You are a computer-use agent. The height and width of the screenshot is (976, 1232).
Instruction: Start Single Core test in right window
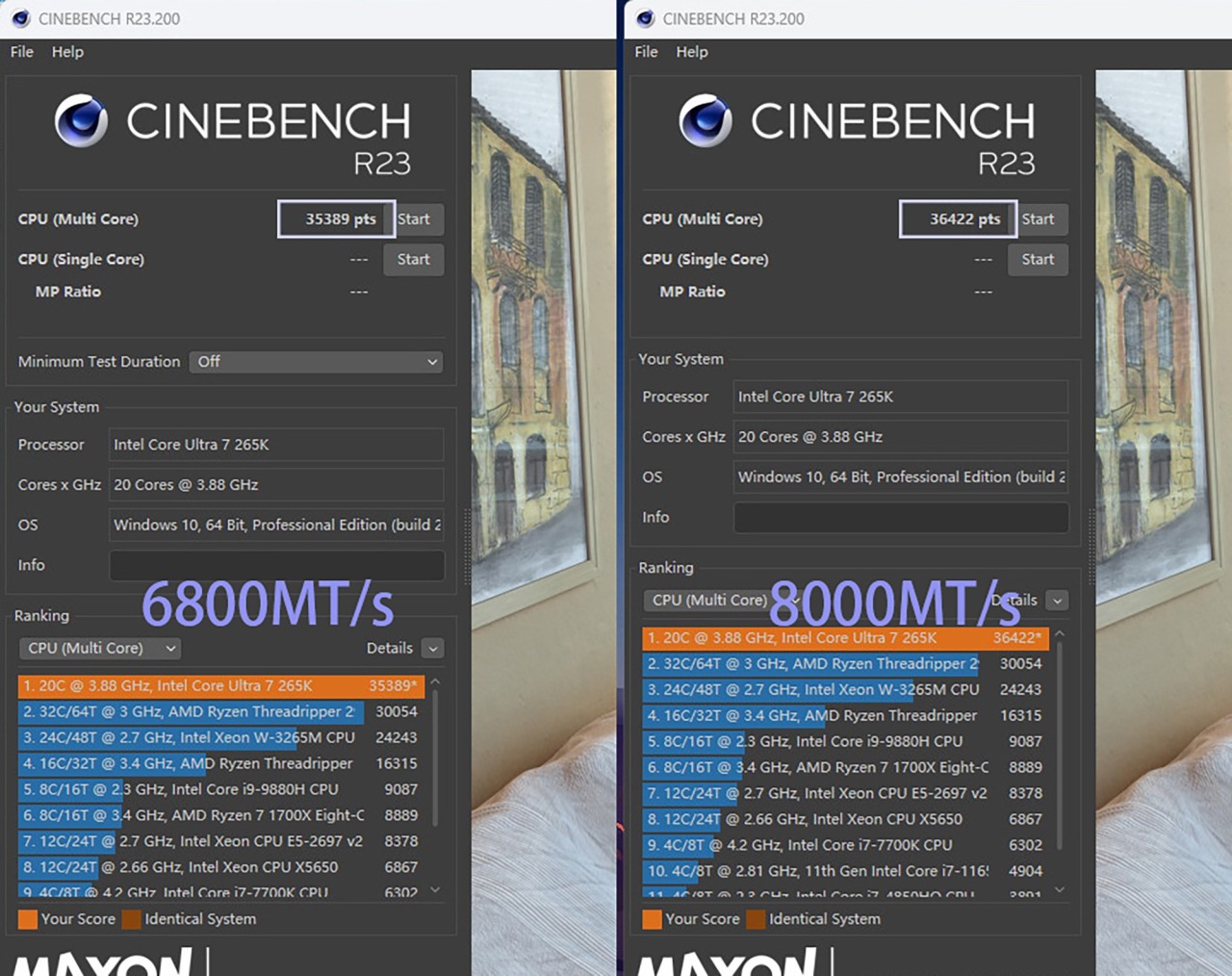click(x=1038, y=260)
